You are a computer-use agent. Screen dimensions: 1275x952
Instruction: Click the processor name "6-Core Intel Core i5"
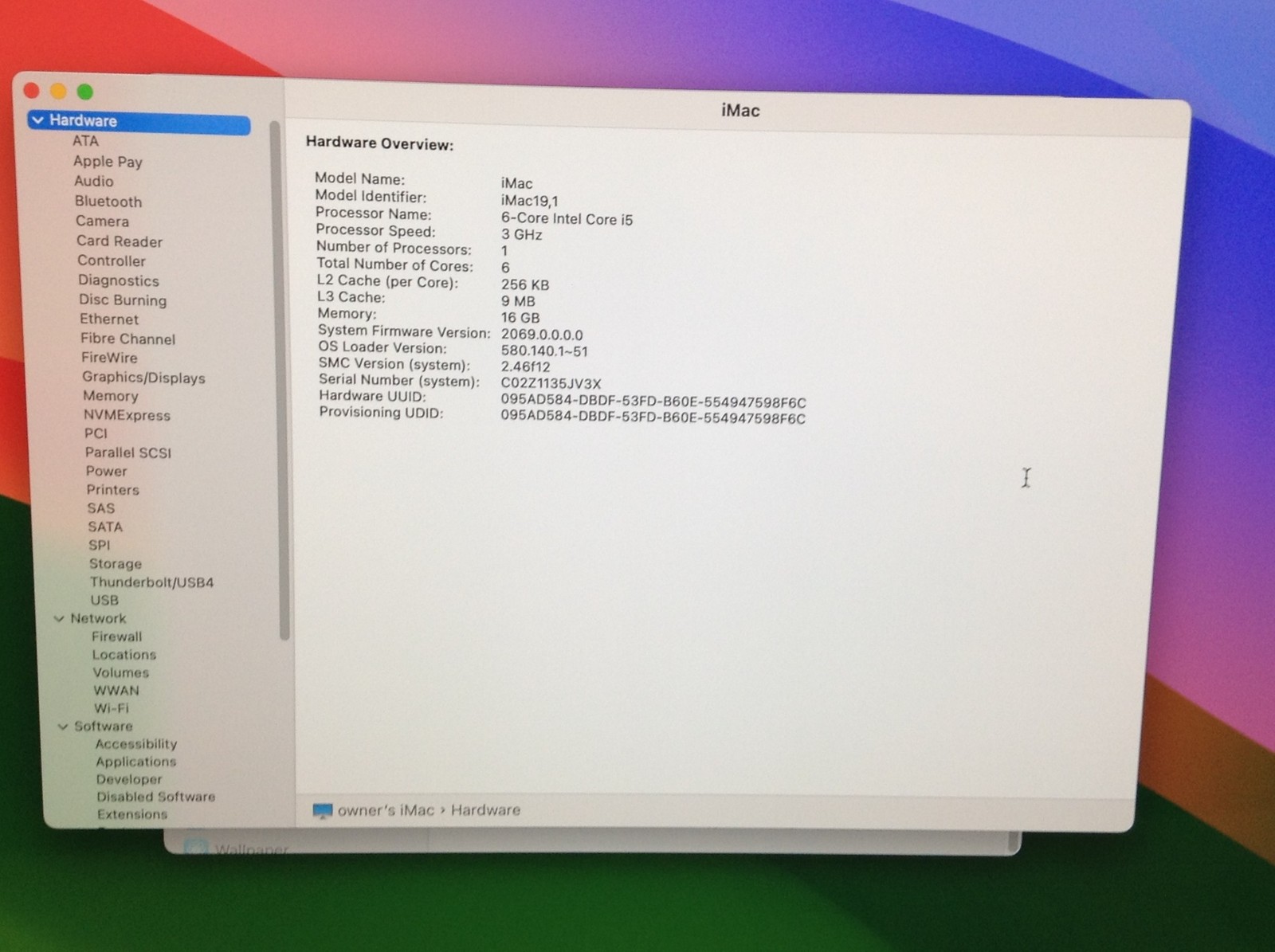(567, 219)
